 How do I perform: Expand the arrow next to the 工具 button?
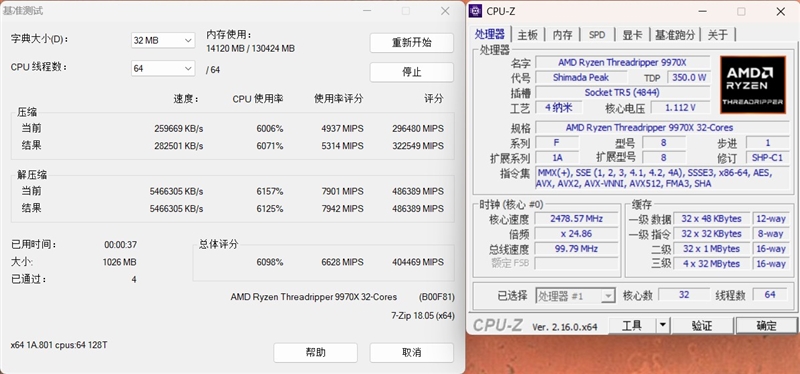coord(662,325)
